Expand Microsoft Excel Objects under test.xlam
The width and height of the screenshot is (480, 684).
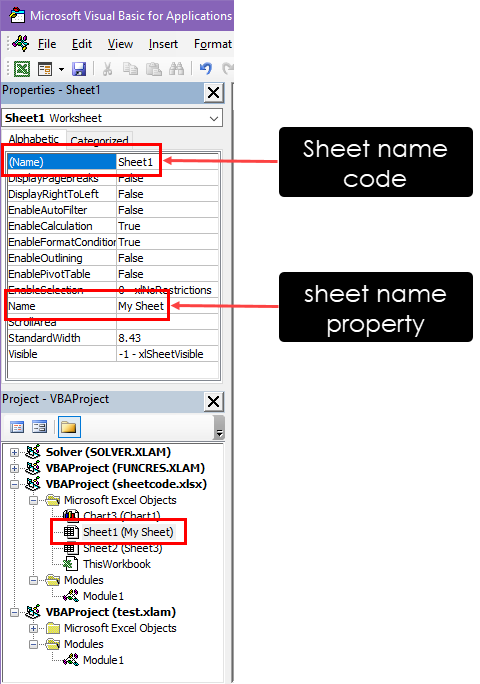pyautogui.click(x=34, y=628)
